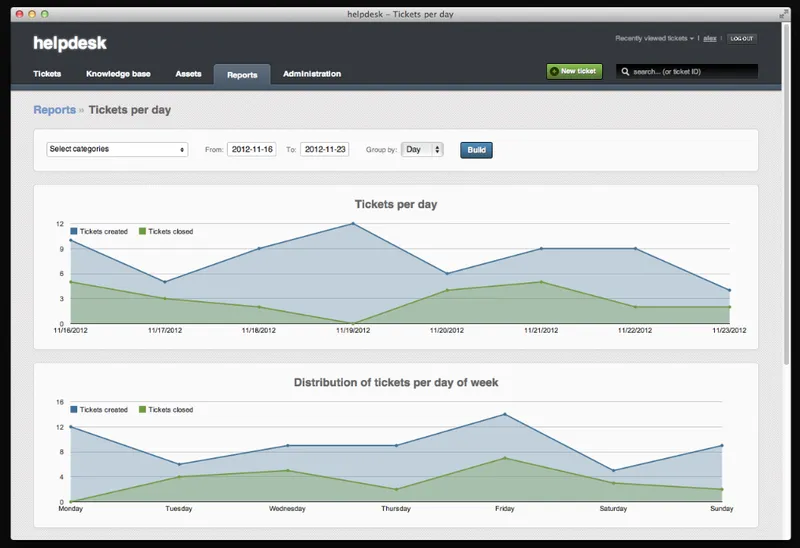The image size is (800, 548).
Task: Click the Tickets per day chart title
Action: (x=396, y=204)
